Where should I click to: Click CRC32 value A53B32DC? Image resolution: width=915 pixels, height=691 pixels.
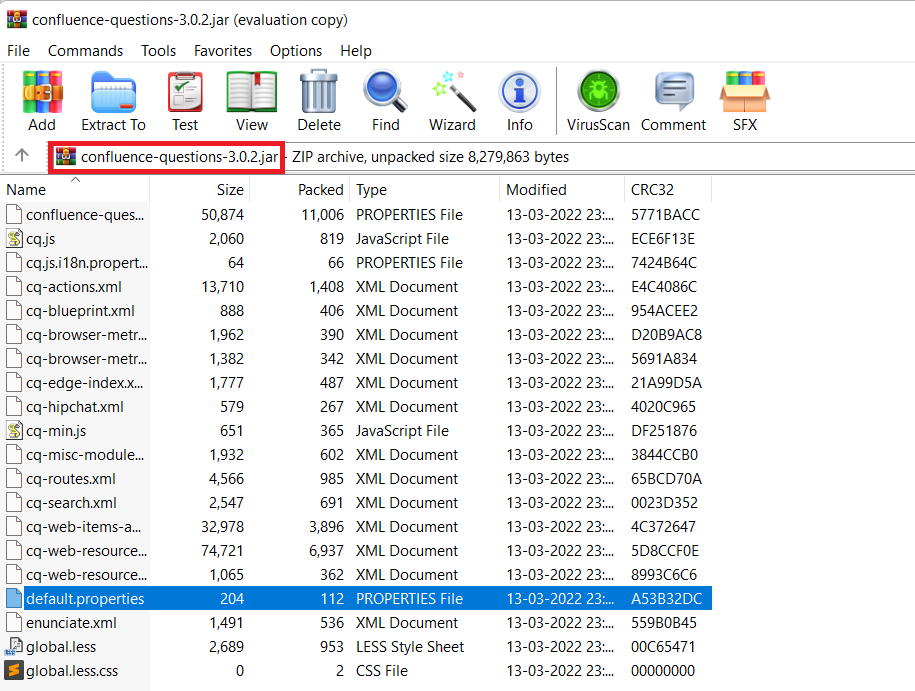point(666,598)
